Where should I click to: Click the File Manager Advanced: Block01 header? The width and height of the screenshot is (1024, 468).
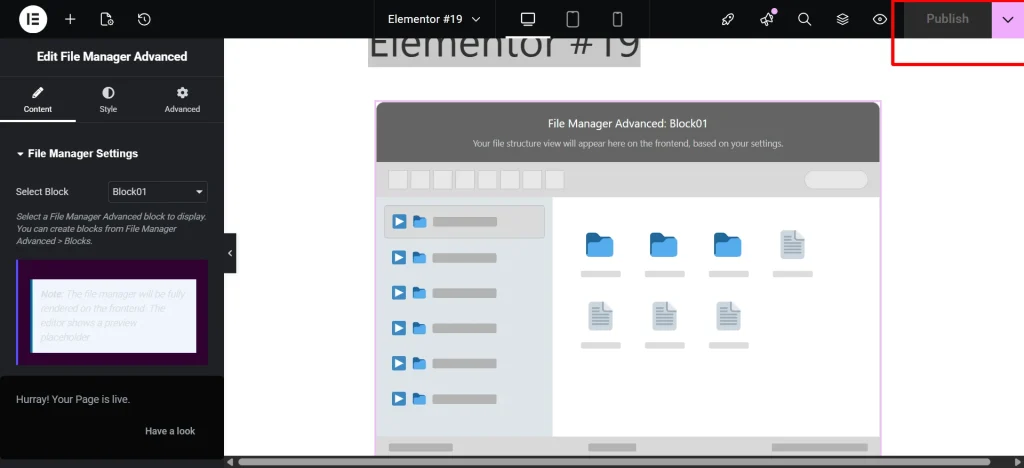[628, 123]
